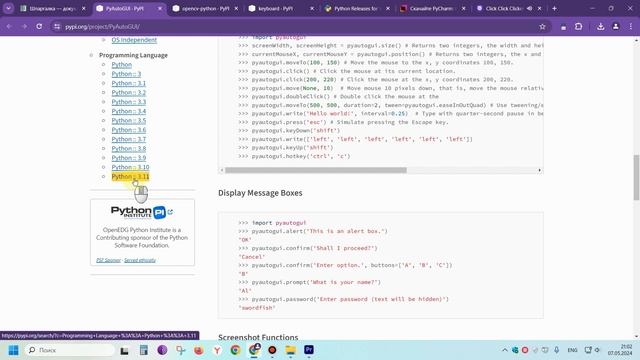Reload the PyPI page
640x360 pixels.
coord(39,27)
